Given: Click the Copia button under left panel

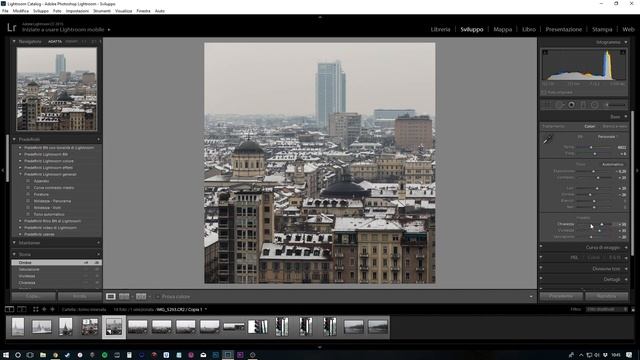Looking at the screenshot, I should pyautogui.click(x=33, y=296).
